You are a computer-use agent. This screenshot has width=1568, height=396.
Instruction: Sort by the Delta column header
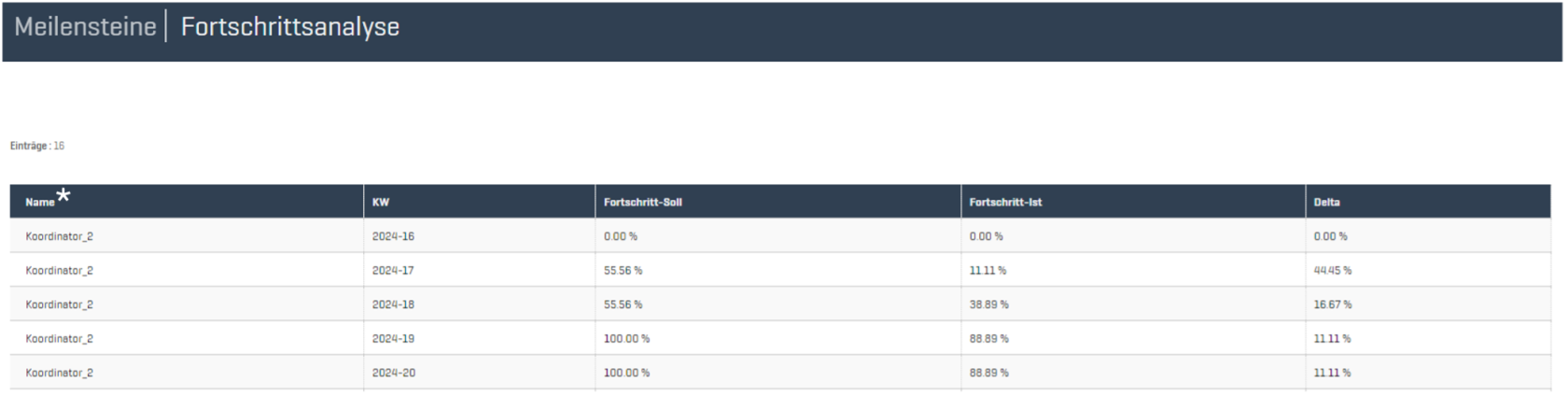(1326, 203)
